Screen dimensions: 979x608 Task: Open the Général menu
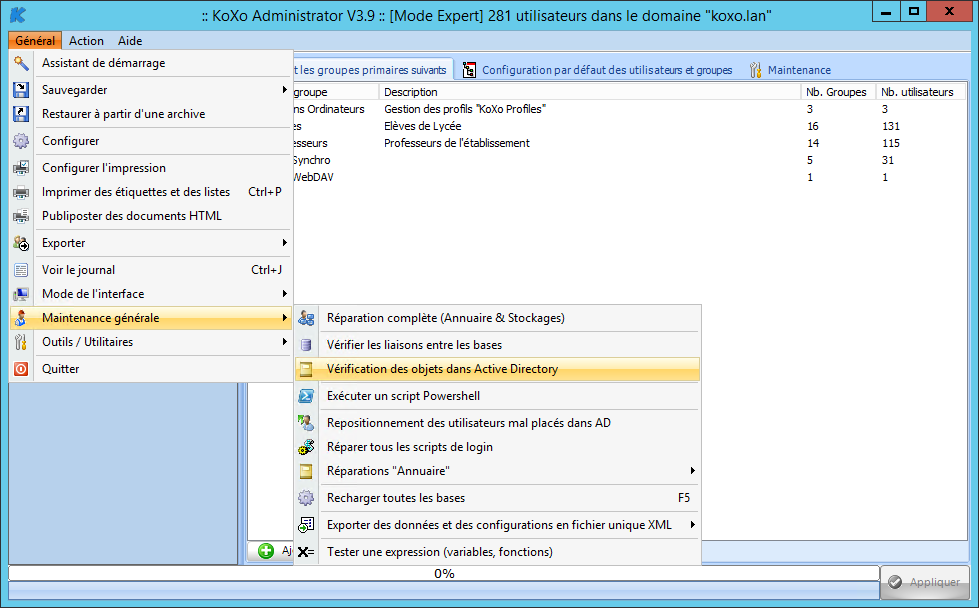[x=35, y=41]
